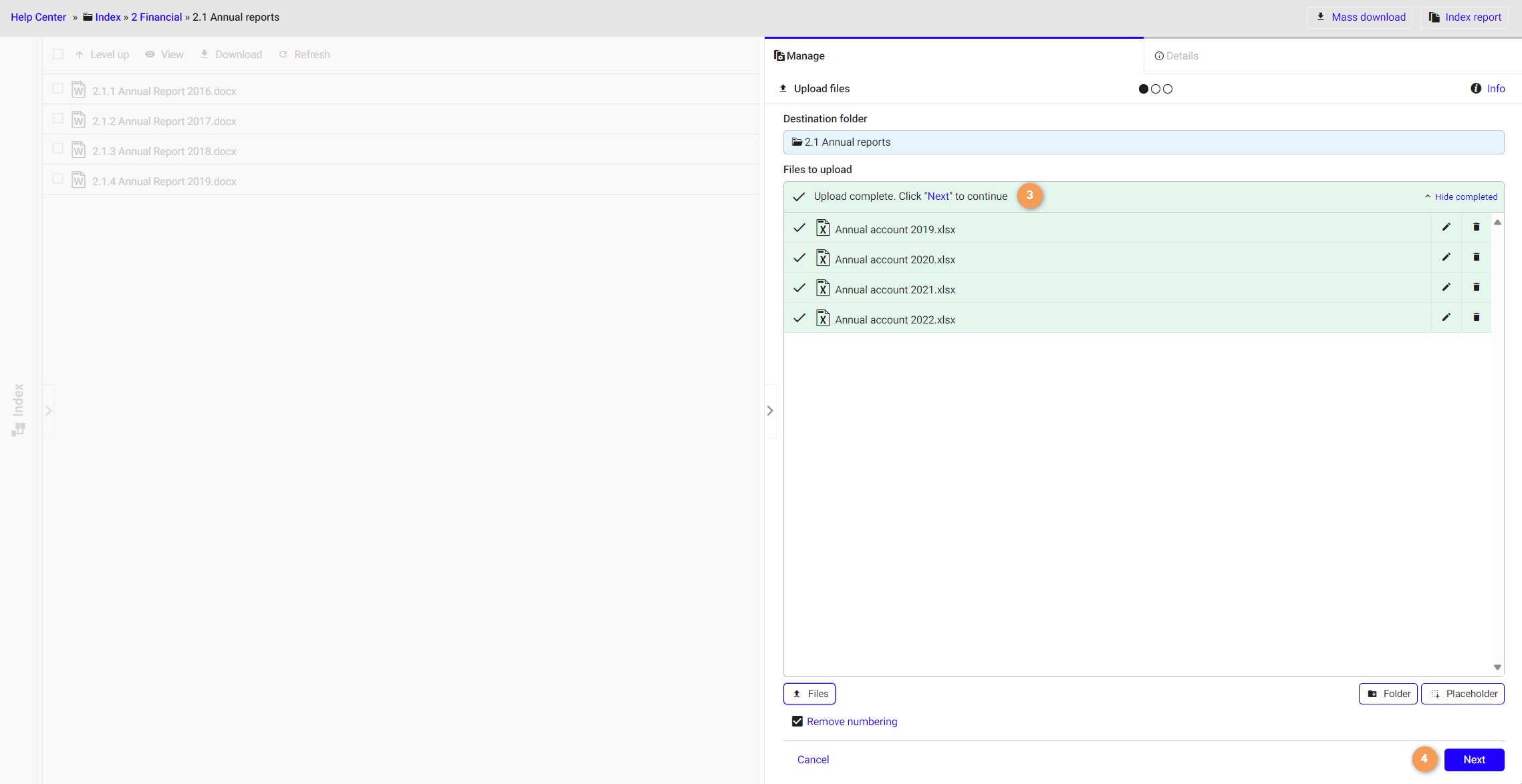This screenshot has width=1522, height=784.
Task: Click pencil icon for Annual account 2022.xlsx
Action: click(1446, 317)
